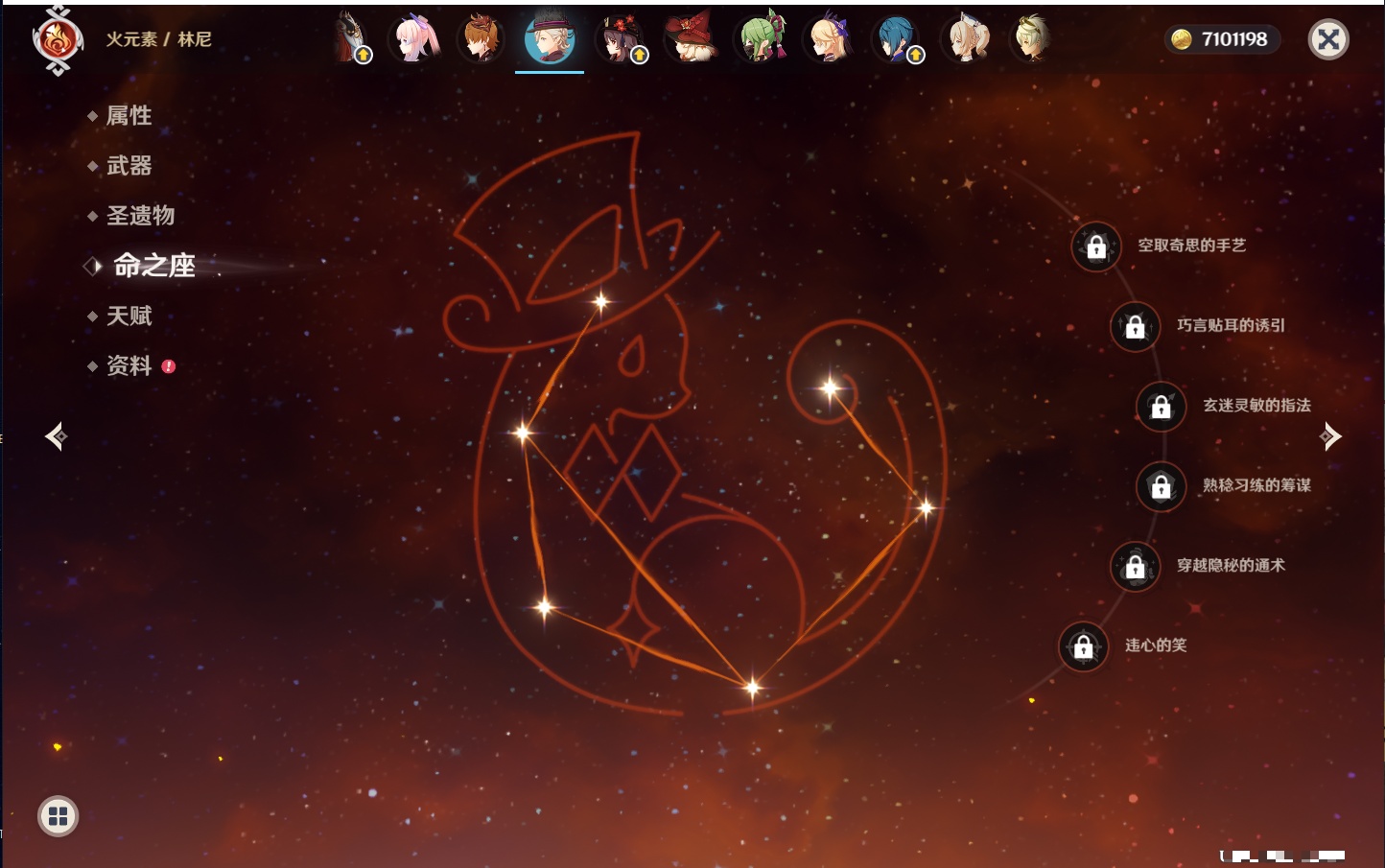Open the 武器 weapon menu
1385x868 pixels.
(x=129, y=166)
